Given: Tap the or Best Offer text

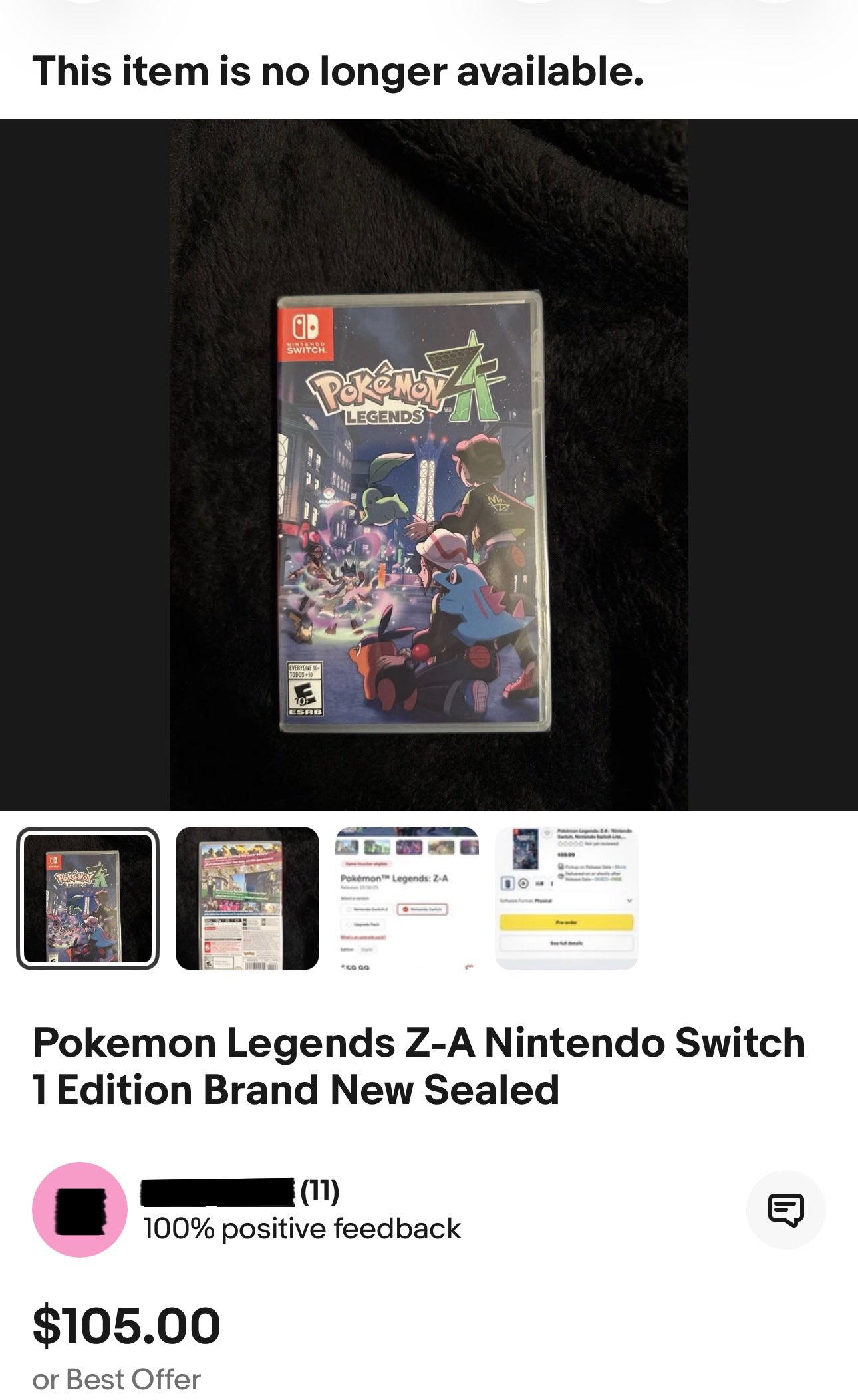Looking at the screenshot, I should tap(116, 1379).
